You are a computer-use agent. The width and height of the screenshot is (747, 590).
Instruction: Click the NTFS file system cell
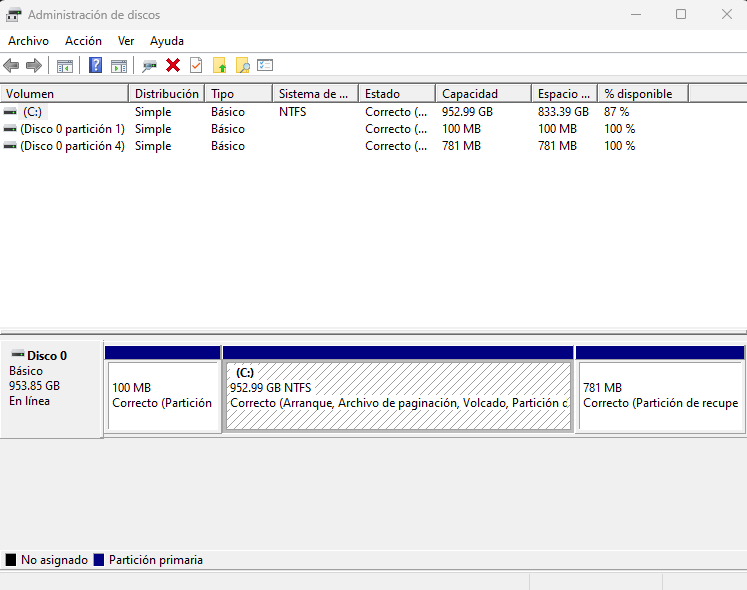(x=293, y=112)
